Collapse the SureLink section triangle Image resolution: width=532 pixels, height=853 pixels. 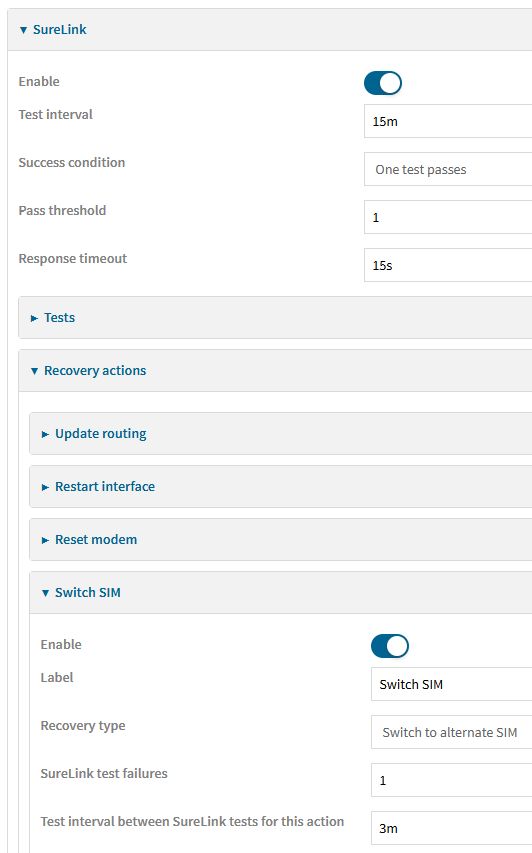23,30
